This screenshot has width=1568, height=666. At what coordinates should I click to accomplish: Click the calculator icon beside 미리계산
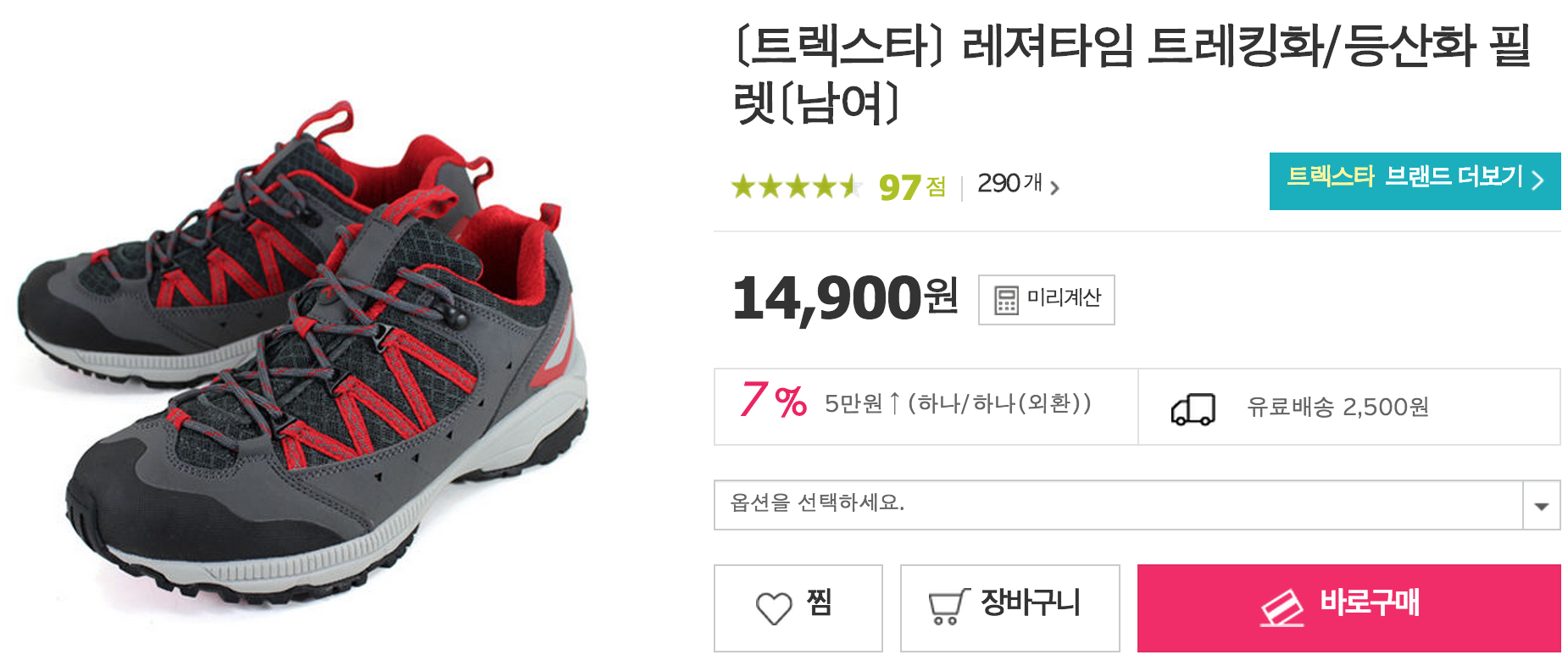[x=1006, y=300]
